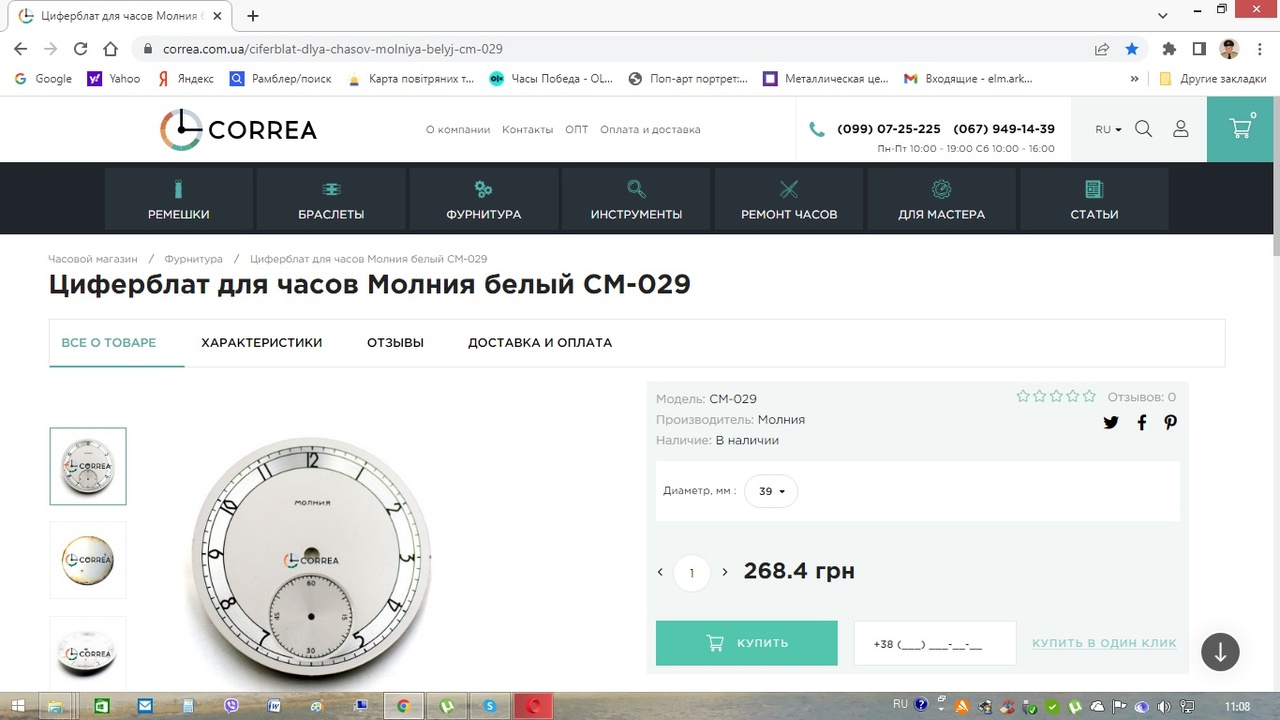Open the Доставка и оплата tab
Image resolution: width=1280 pixels, height=720 pixels.
click(540, 342)
